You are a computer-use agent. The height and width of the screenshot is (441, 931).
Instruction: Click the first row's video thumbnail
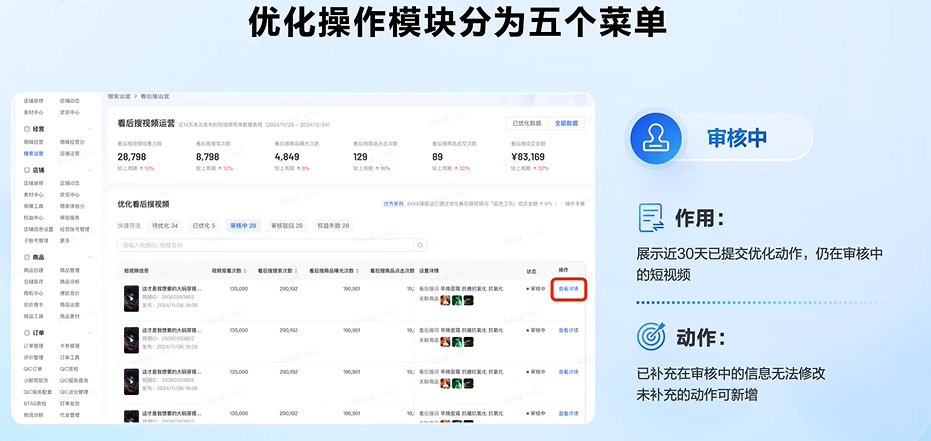(131, 297)
